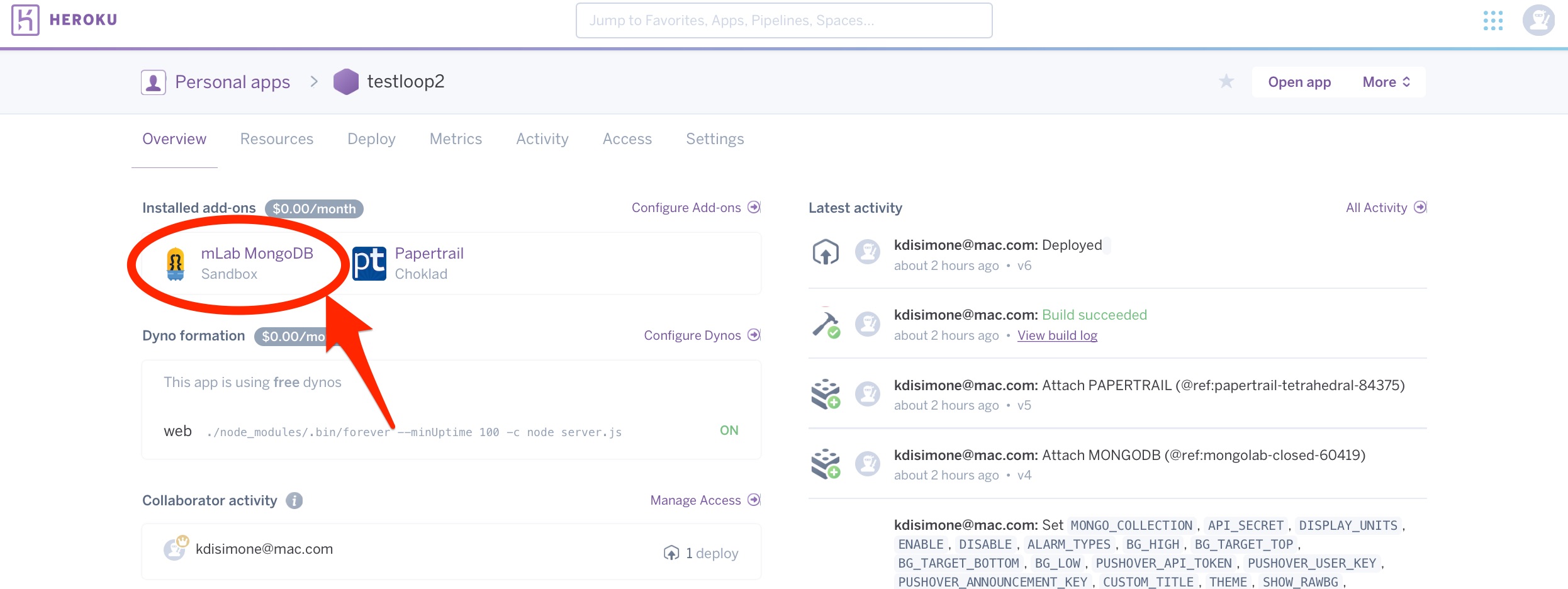
Task: Go to Personal apps breadcrumb
Action: pyautogui.click(x=232, y=82)
